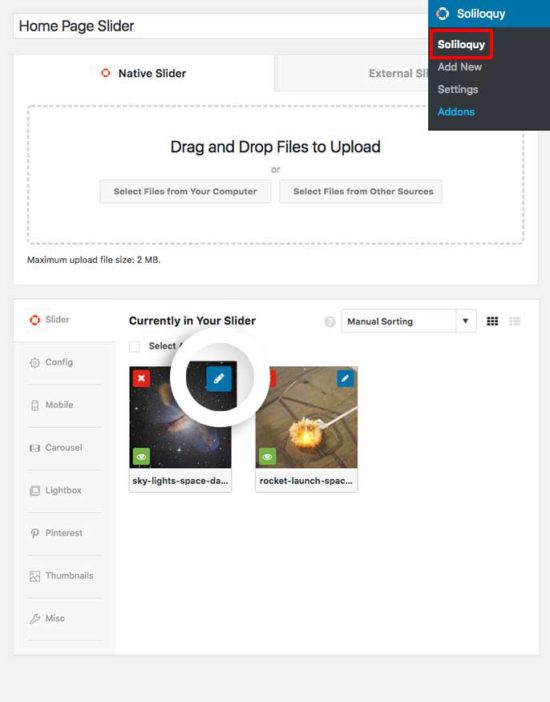Open the Manual Sorting dropdown
The image size is (550, 702).
(408, 321)
